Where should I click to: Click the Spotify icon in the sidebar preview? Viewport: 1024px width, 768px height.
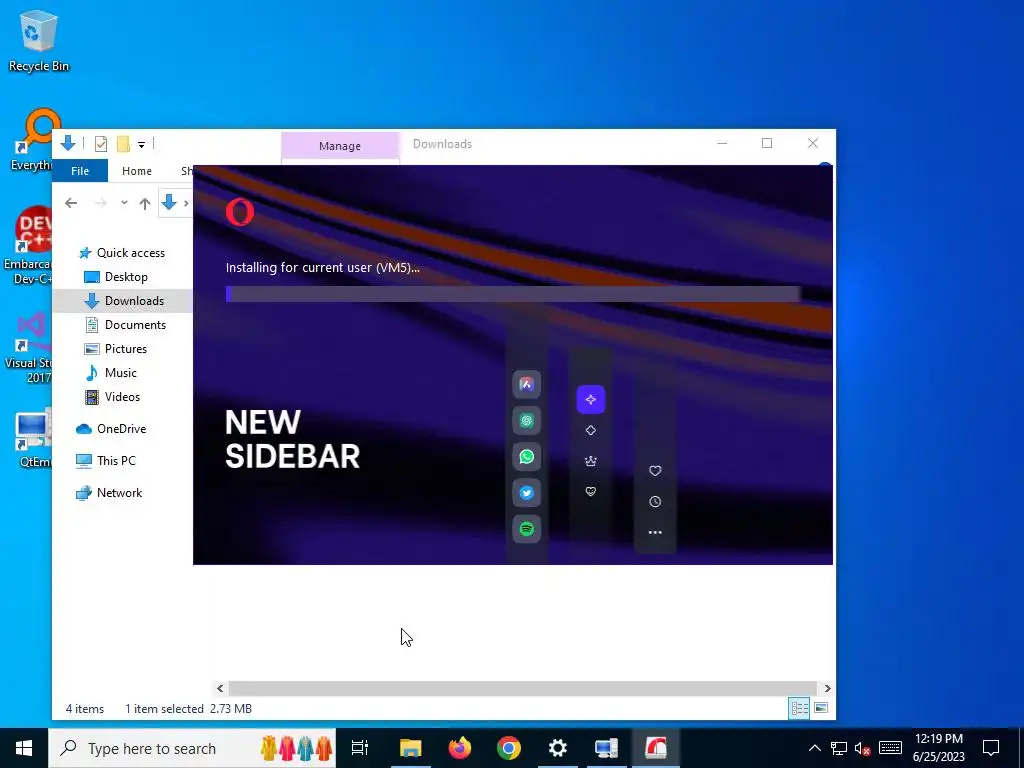pyautogui.click(x=526, y=528)
